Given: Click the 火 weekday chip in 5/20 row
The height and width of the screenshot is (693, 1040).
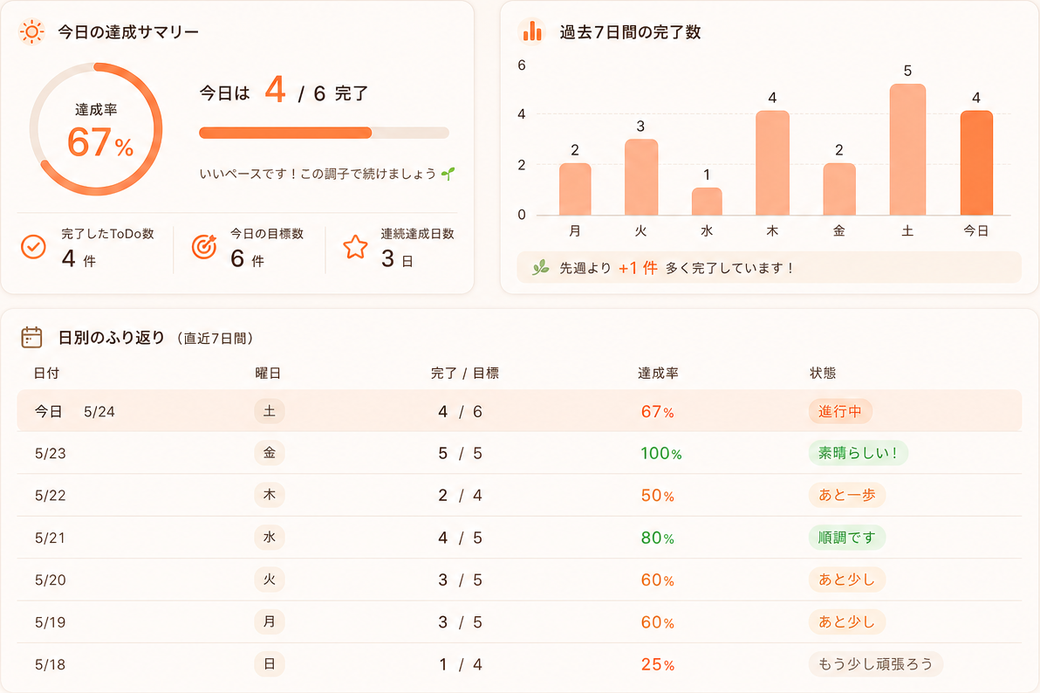Looking at the screenshot, I should [269, 580].
